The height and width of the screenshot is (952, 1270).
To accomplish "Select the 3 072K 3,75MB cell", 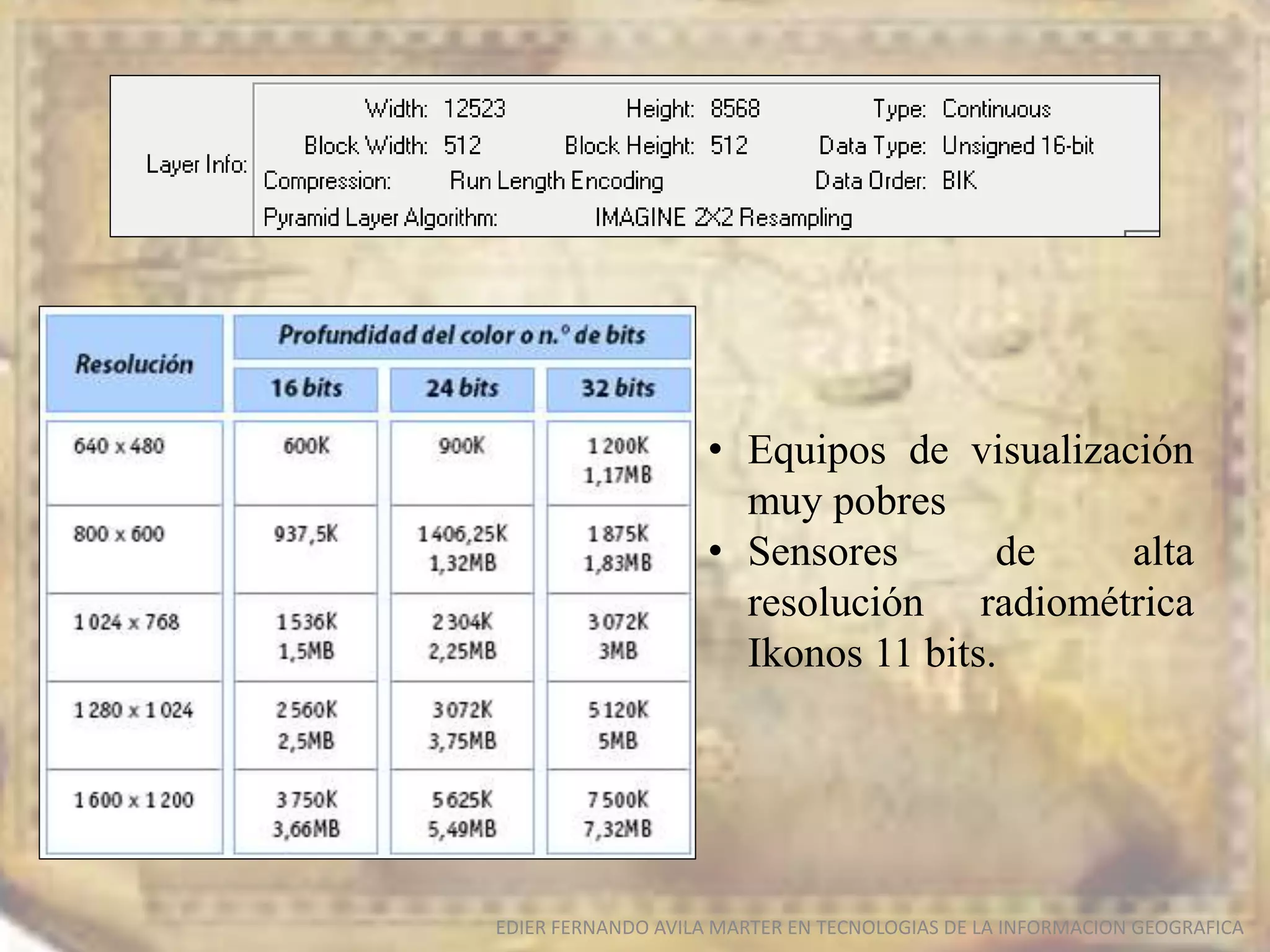I will [462, 726].
